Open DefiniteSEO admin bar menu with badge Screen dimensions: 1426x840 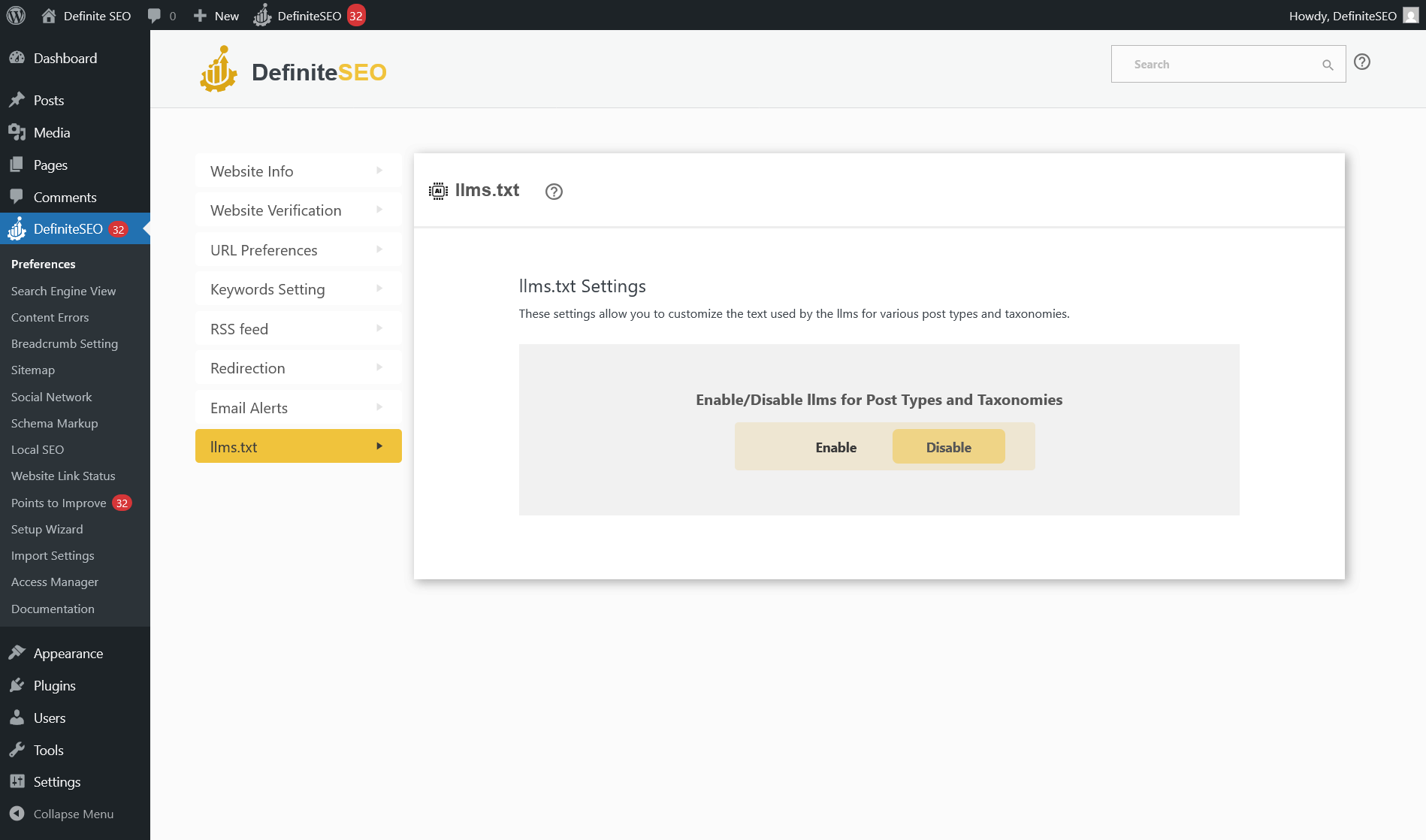click(309, 15)
